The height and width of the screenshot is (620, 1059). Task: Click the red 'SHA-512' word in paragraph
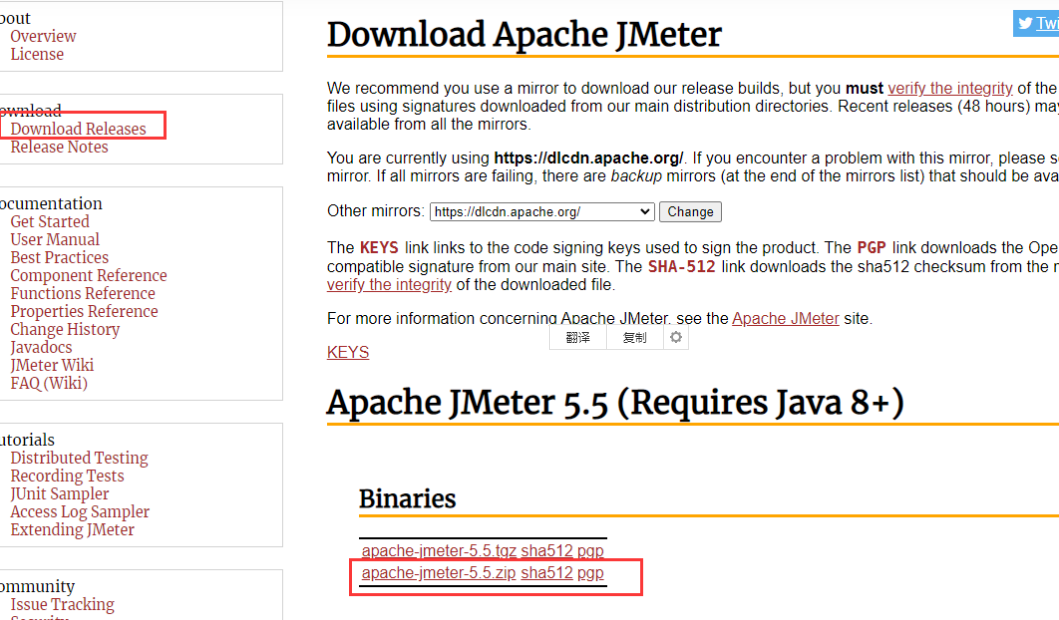point(681,267)
